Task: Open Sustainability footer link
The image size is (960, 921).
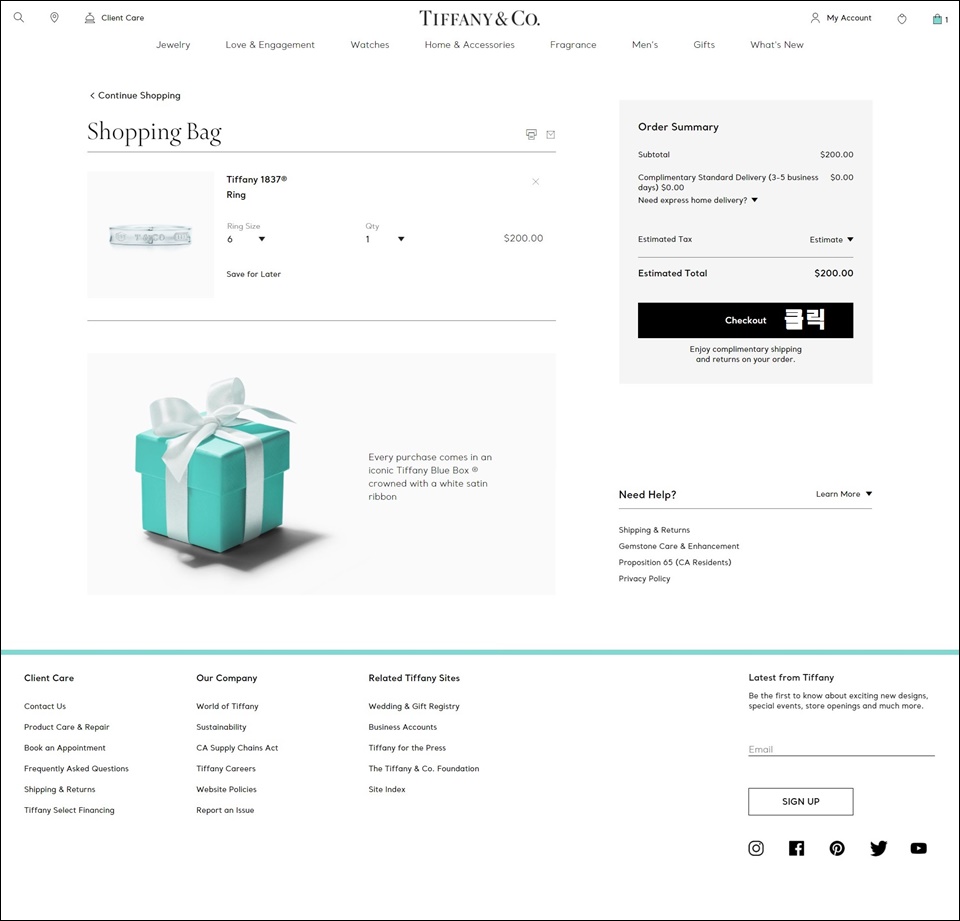Action: point(221,727)
